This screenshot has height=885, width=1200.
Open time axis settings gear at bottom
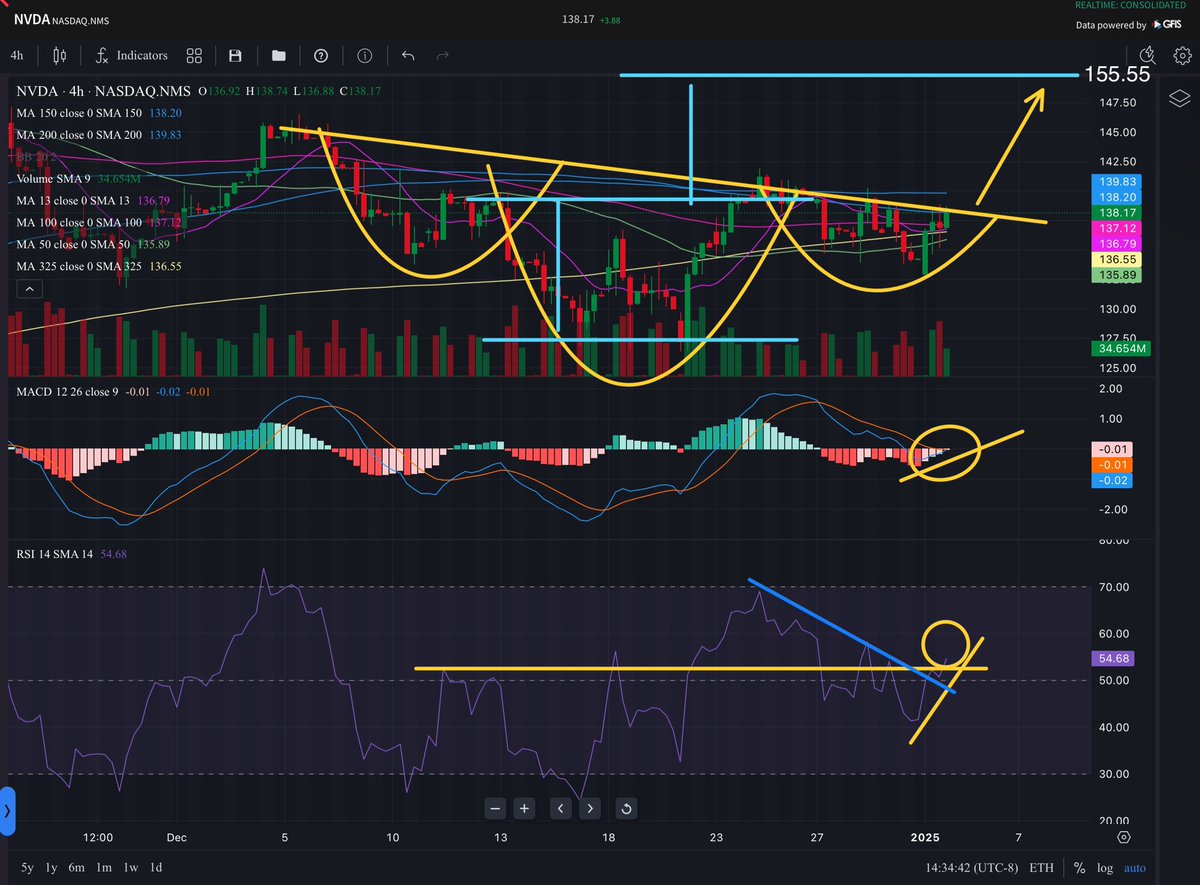coord(1125,836)
